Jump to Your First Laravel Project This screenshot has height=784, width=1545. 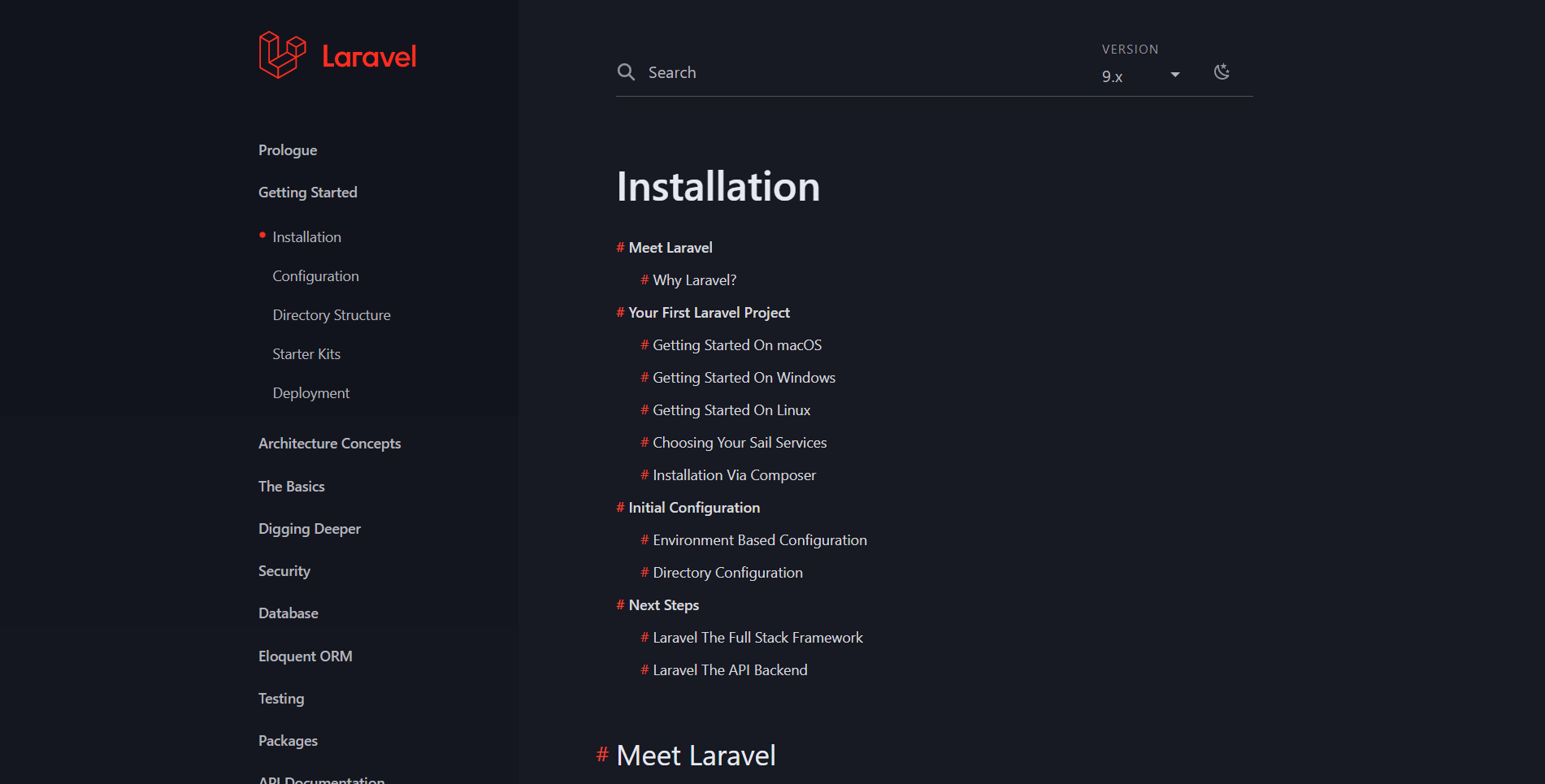pyautogui.click(x=710, y=313)
